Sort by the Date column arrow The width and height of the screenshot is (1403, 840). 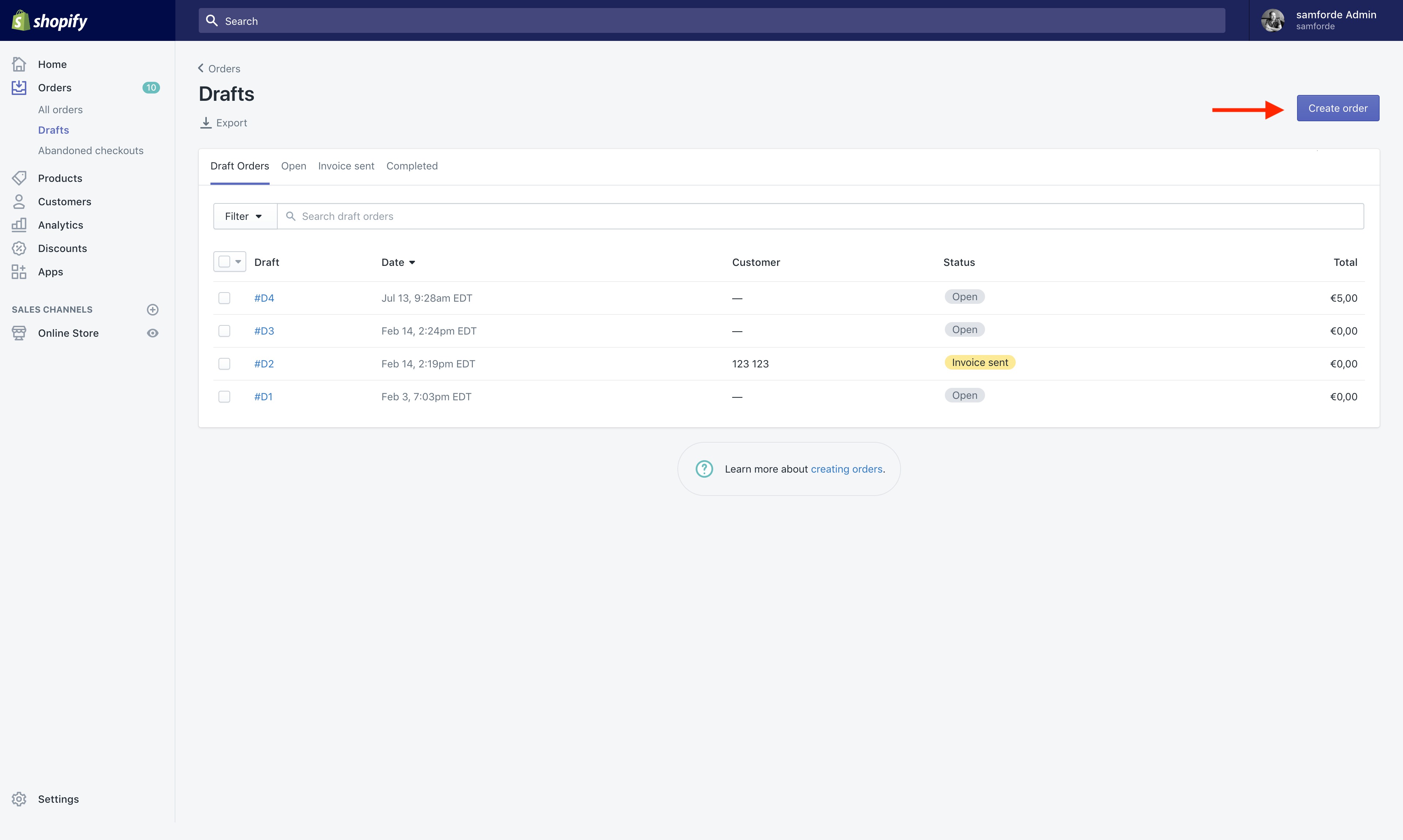pyautogui.click(x=412, y=263)
